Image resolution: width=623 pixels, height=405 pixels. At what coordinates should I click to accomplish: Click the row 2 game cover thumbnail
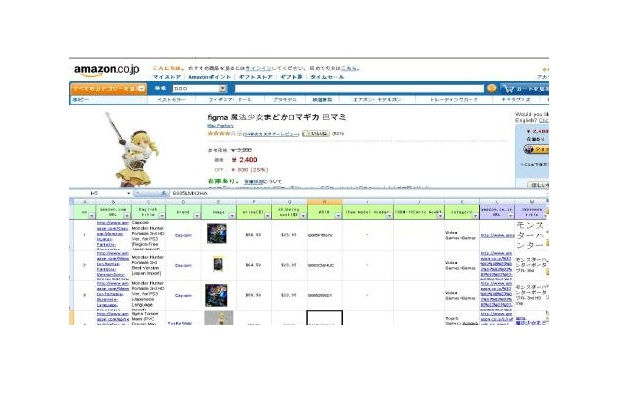pos(218,264)
